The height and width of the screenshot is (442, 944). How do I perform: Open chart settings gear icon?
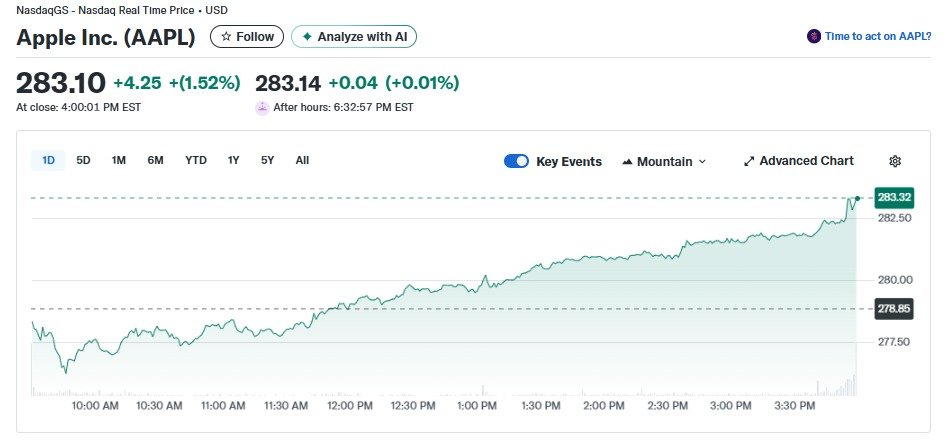(895, 161)
